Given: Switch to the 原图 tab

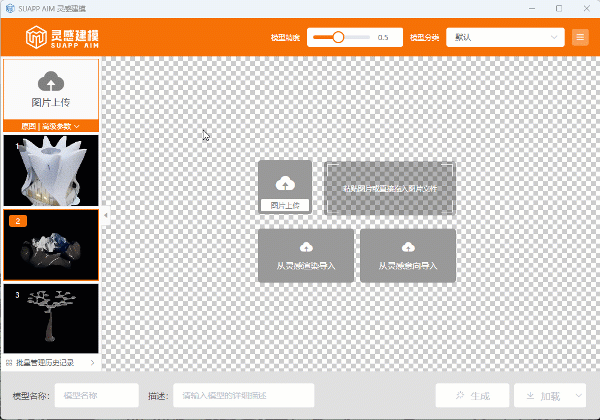Looking at the screenshot, I should click(28, 126).
